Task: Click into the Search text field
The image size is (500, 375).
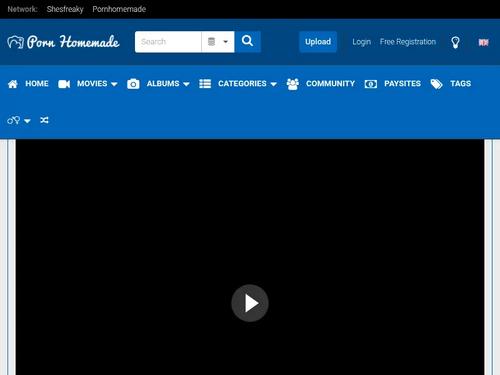Action: pos(168,42)
